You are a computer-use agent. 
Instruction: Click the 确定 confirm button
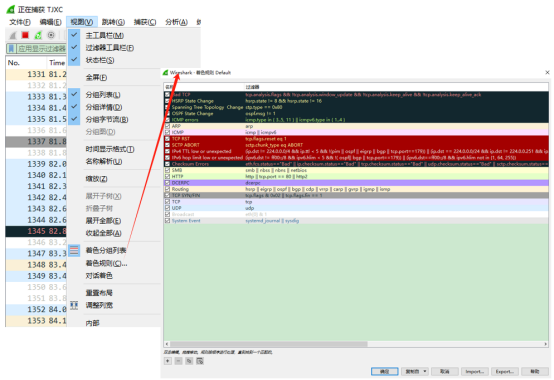[385, 372]
